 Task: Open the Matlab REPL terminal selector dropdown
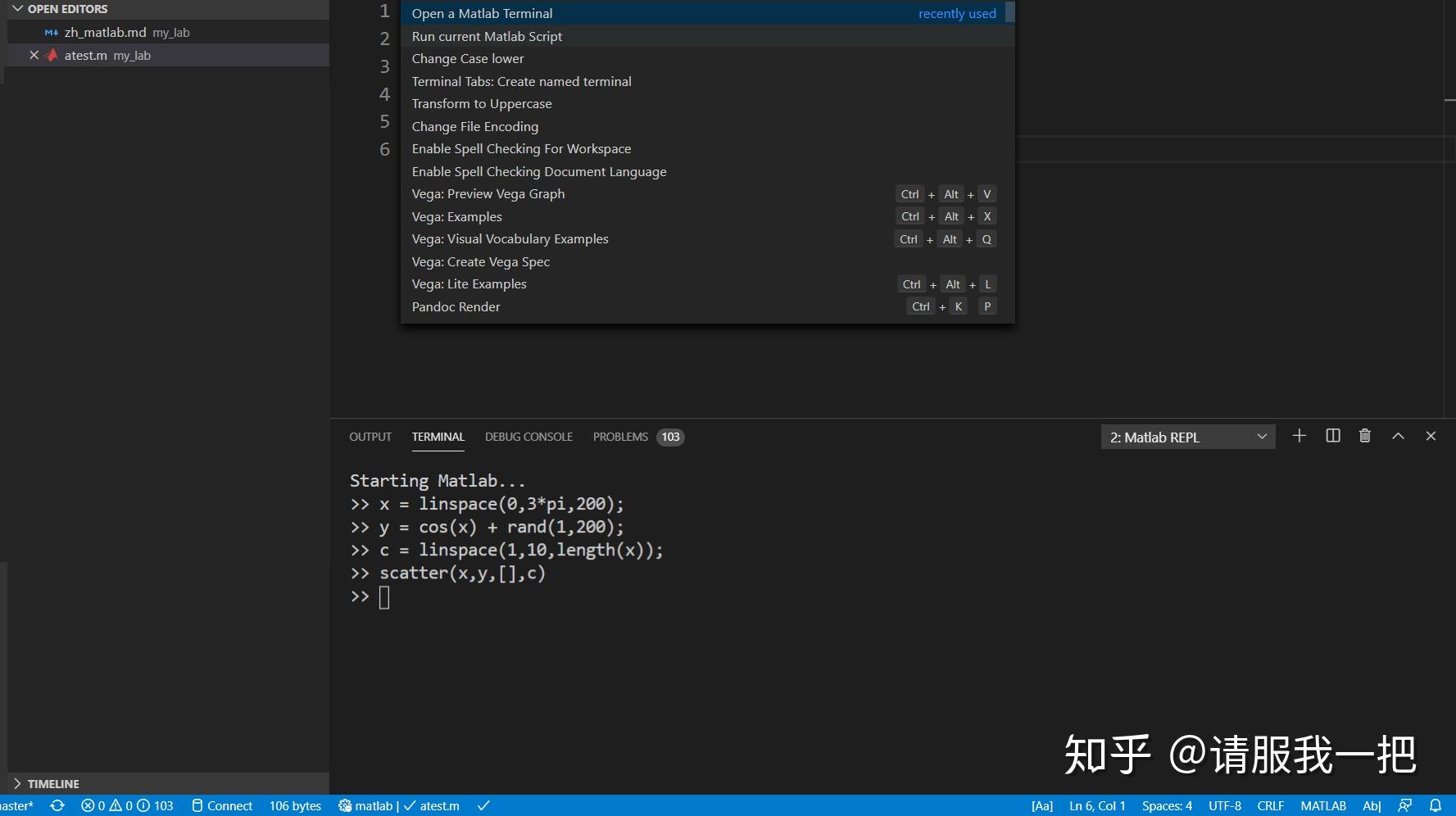(x=1188, y=437)
